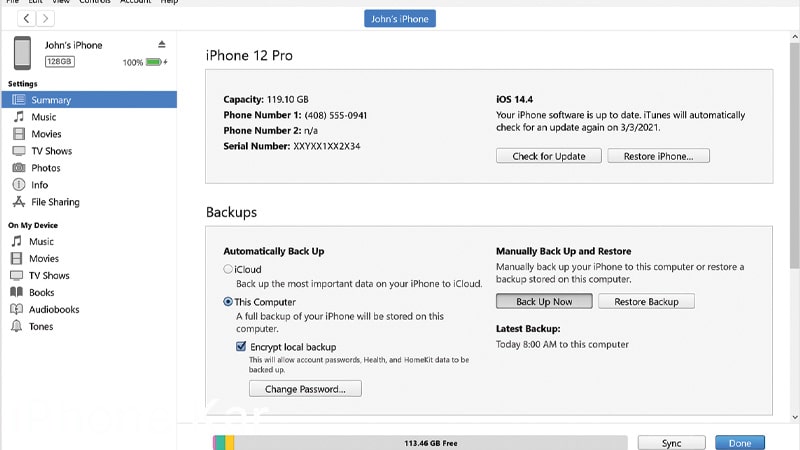Click Restore Backup button

click(x=646, y=302)
